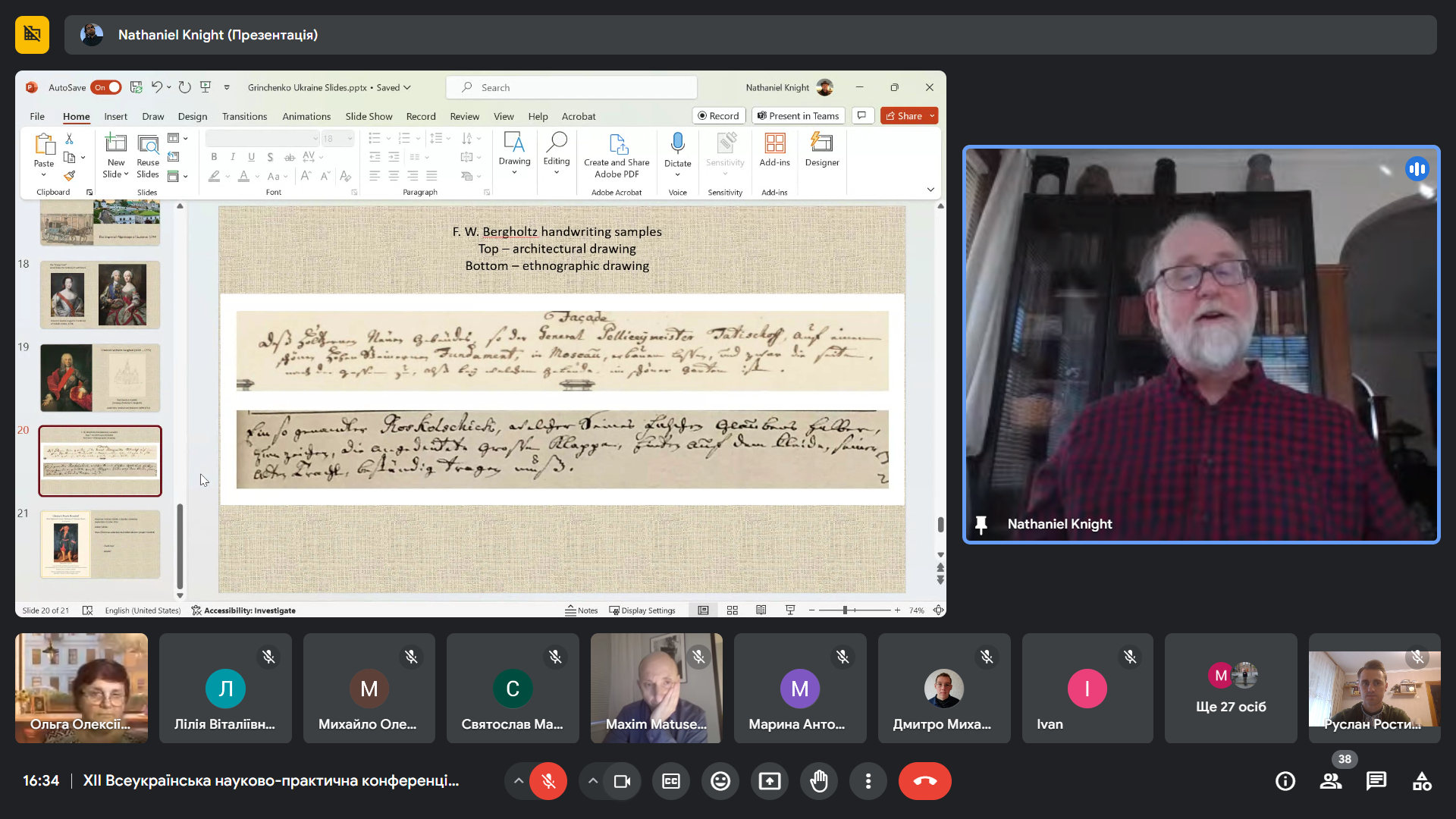Open the activities icon
This screenshot has height=819, width=1456.
[1422, 781]
